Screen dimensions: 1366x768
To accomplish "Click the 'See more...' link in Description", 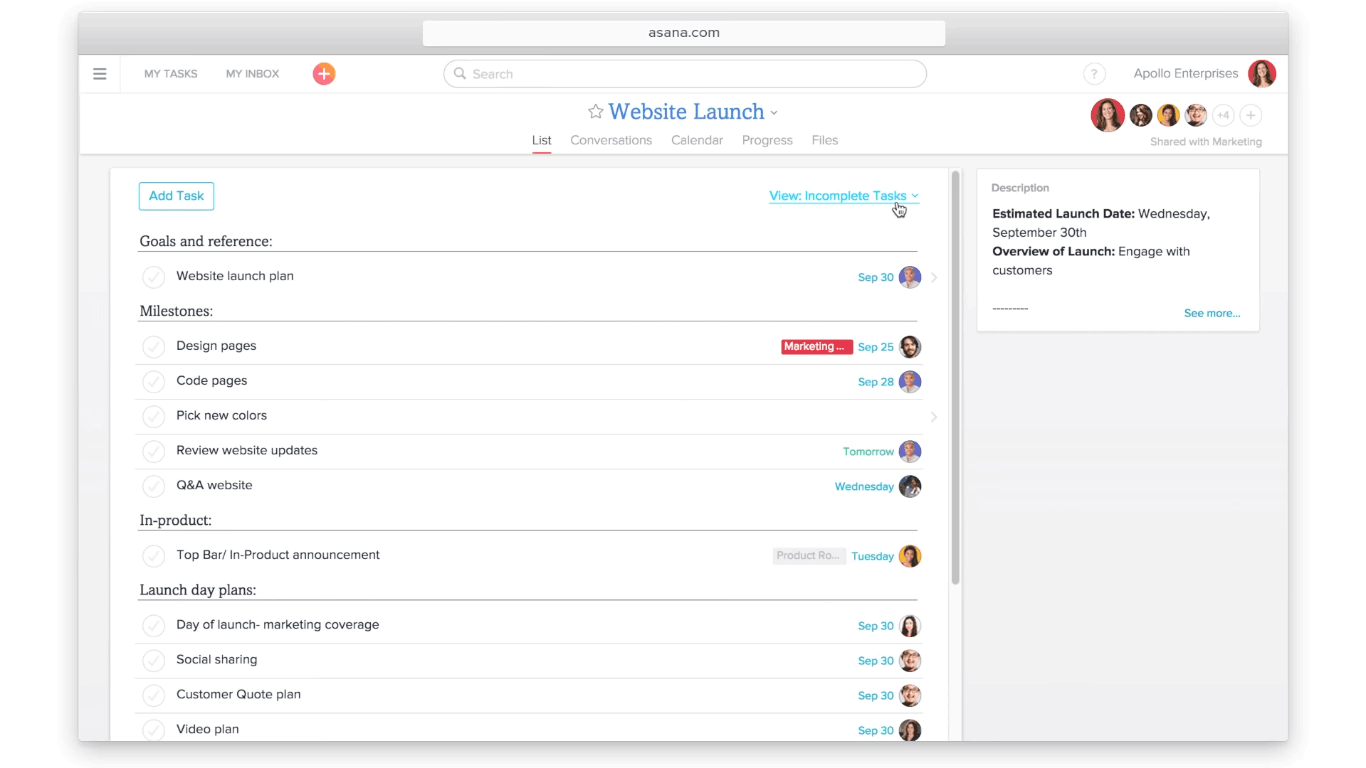I will pos(1211,313).
